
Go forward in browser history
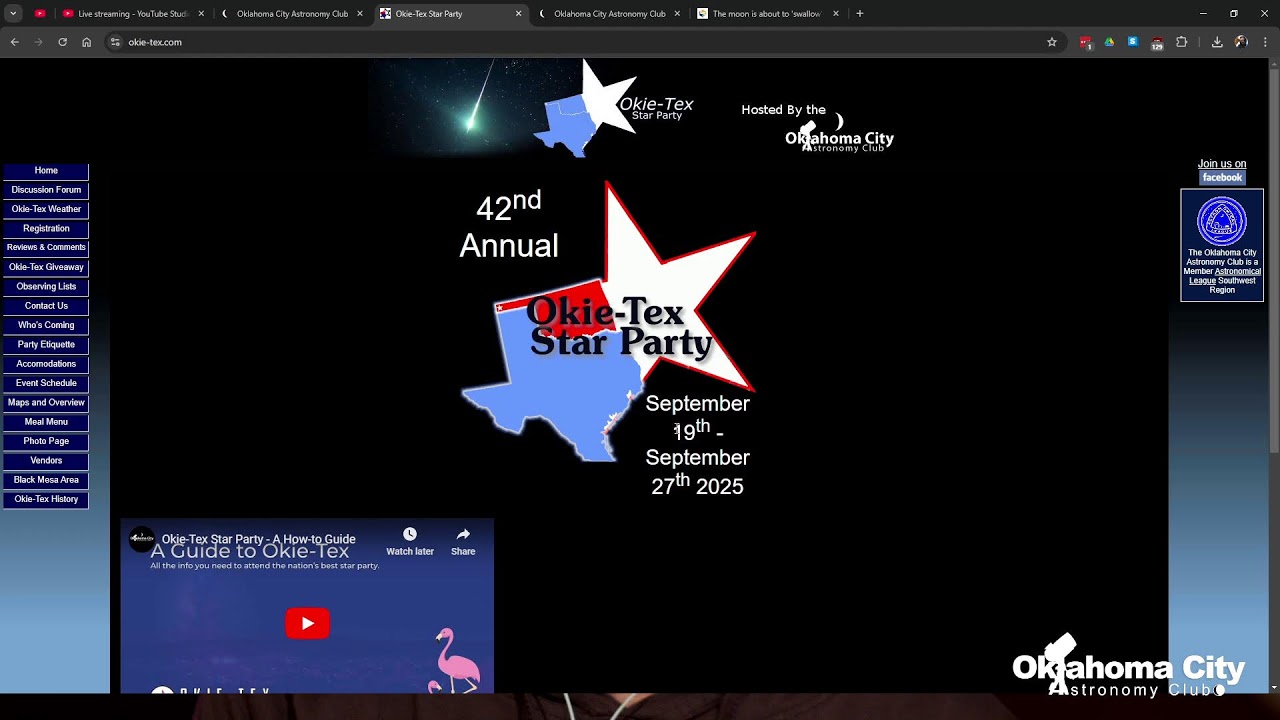coord(38,42)
